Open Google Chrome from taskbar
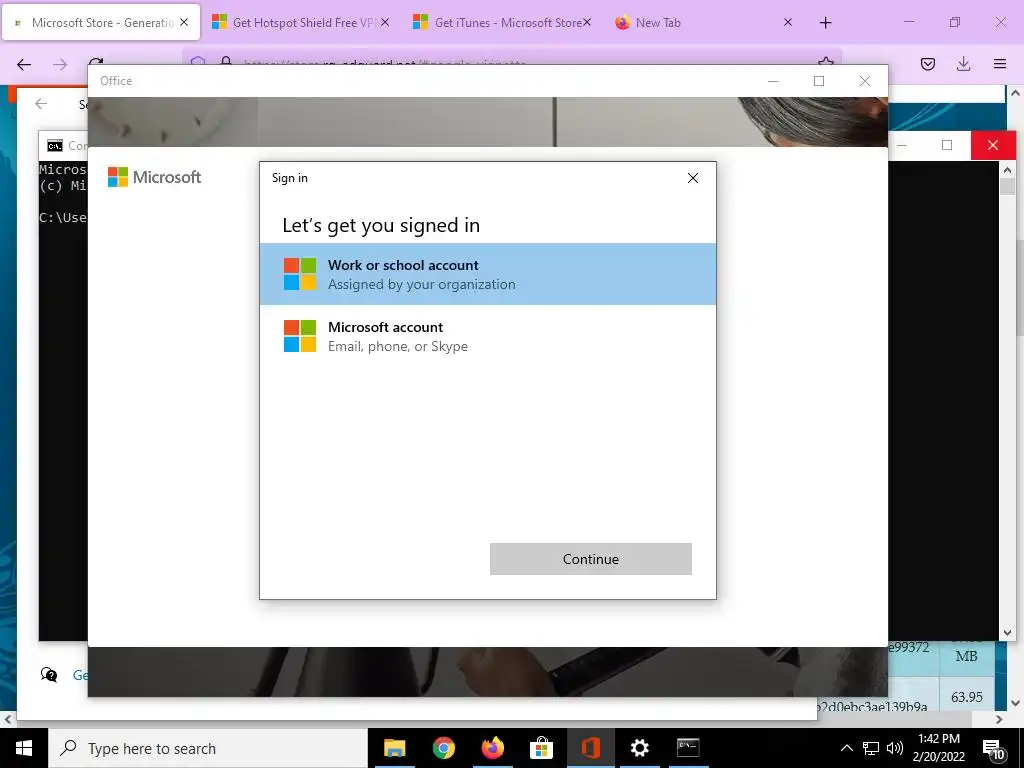 [443, 748]
